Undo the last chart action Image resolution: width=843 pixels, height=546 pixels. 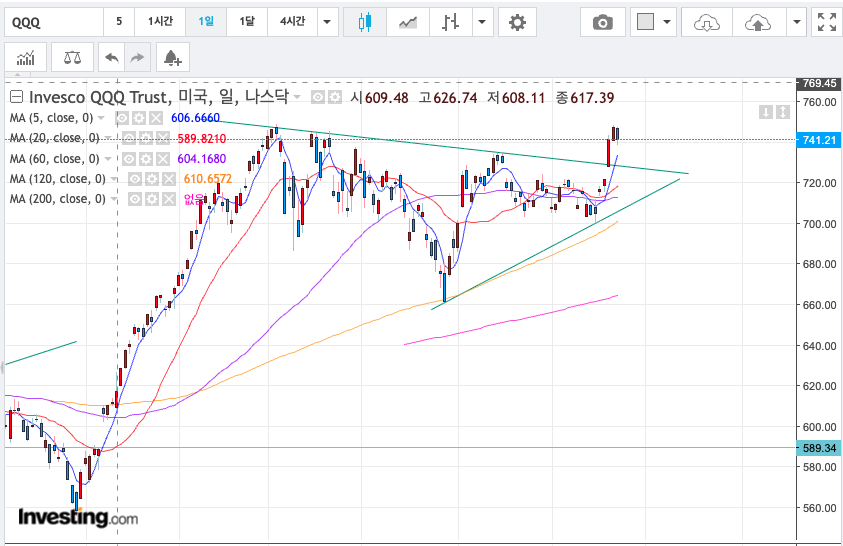coord(112,57)
